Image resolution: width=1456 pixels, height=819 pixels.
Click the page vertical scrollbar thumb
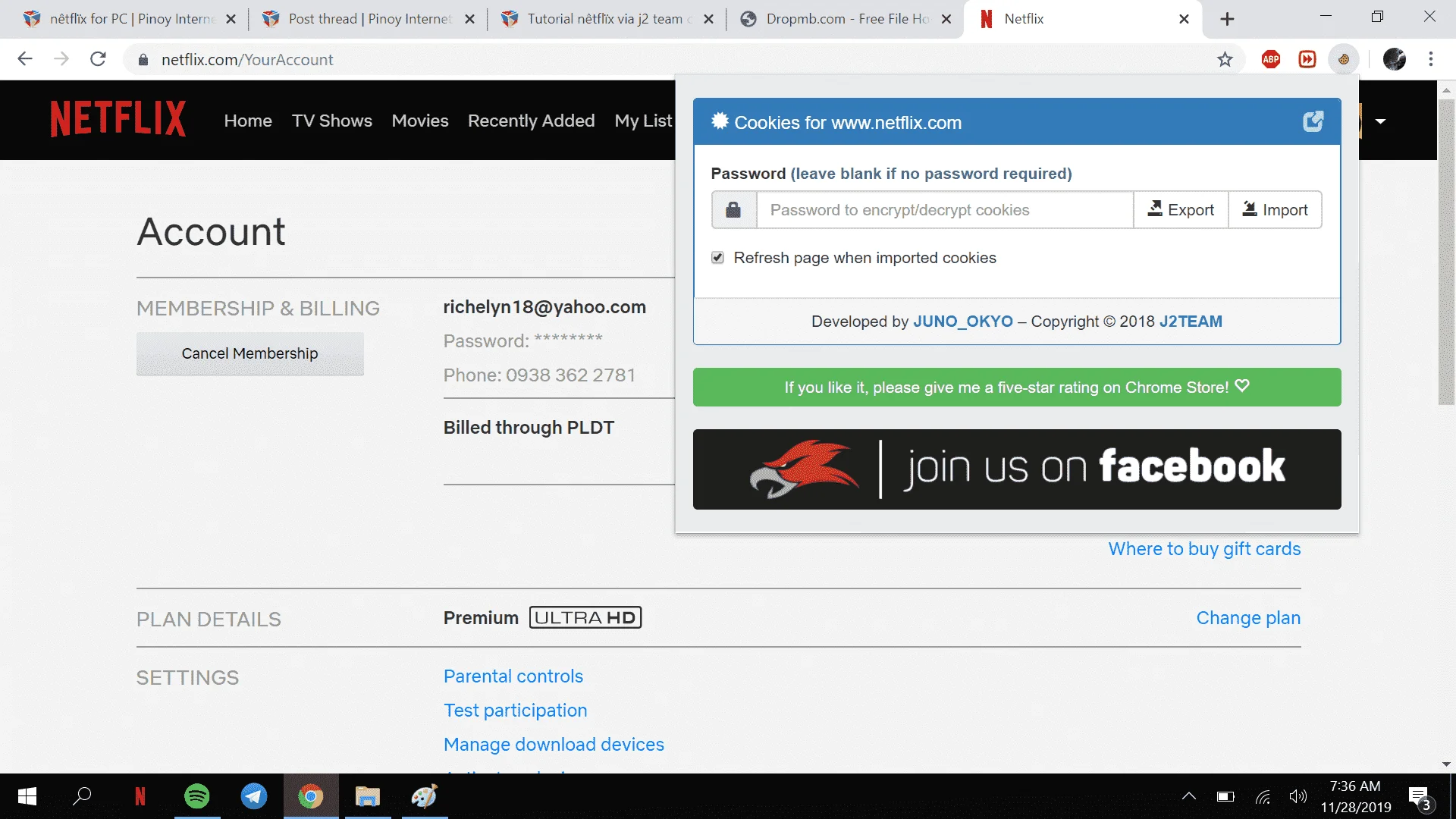point(1446,252)
